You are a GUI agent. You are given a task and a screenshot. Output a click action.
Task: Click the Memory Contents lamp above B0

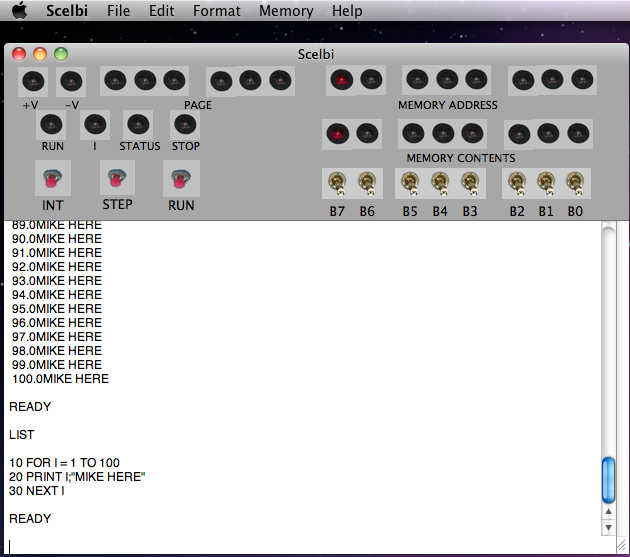tap(578, 134)
